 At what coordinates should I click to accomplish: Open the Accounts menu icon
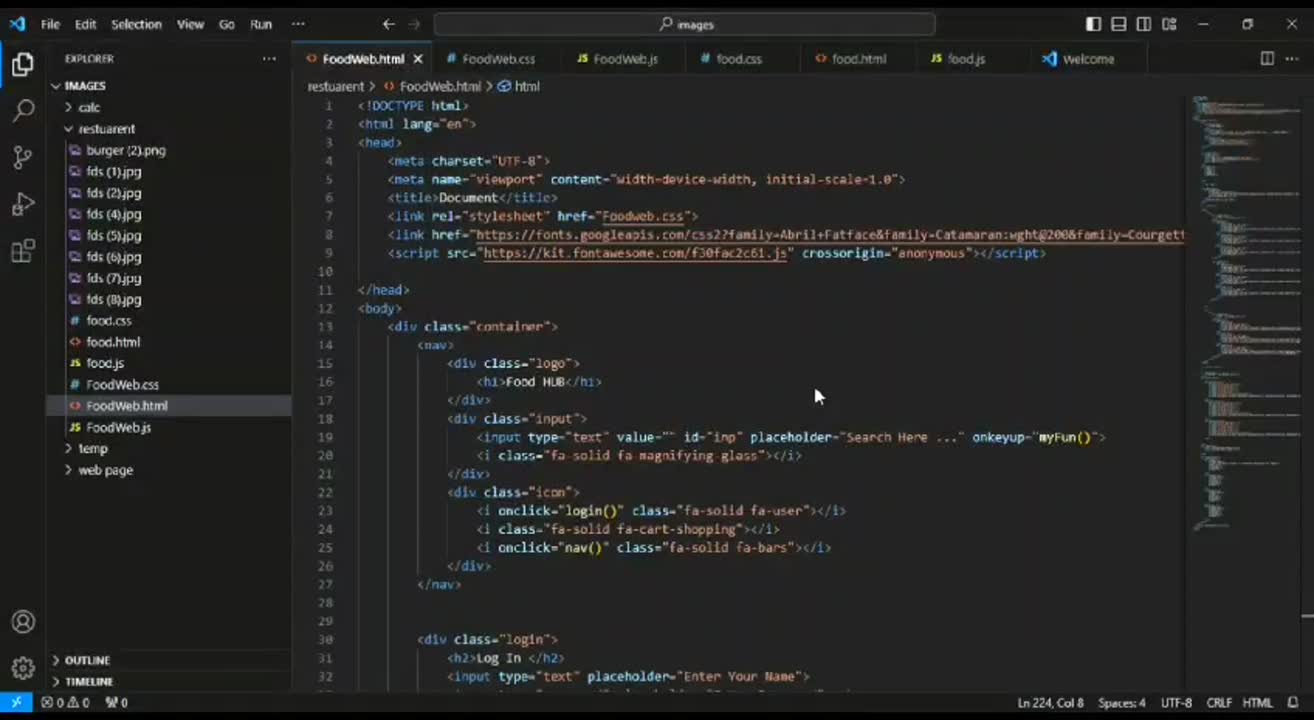(22, 622)
